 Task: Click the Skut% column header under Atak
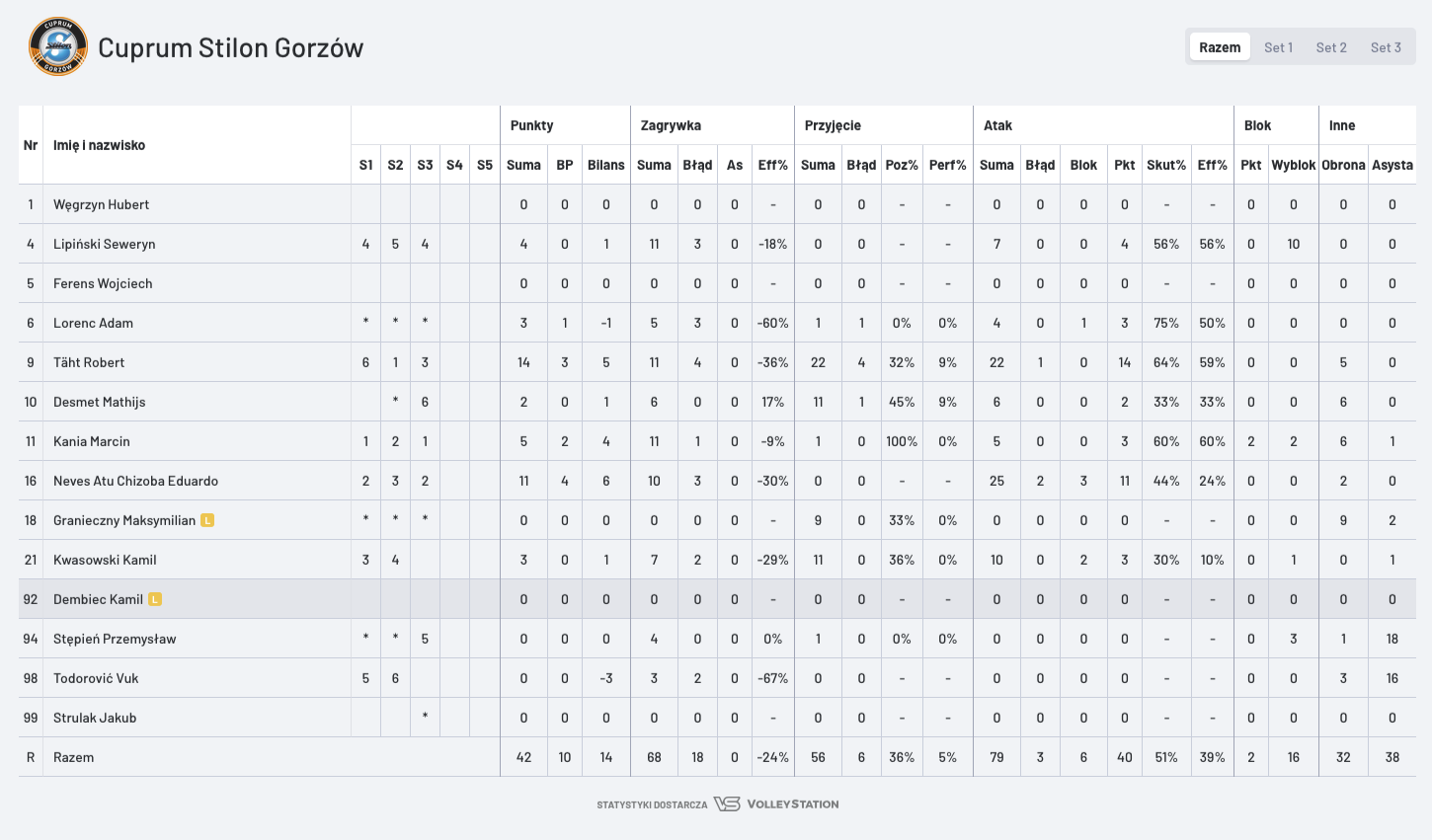1165,165
